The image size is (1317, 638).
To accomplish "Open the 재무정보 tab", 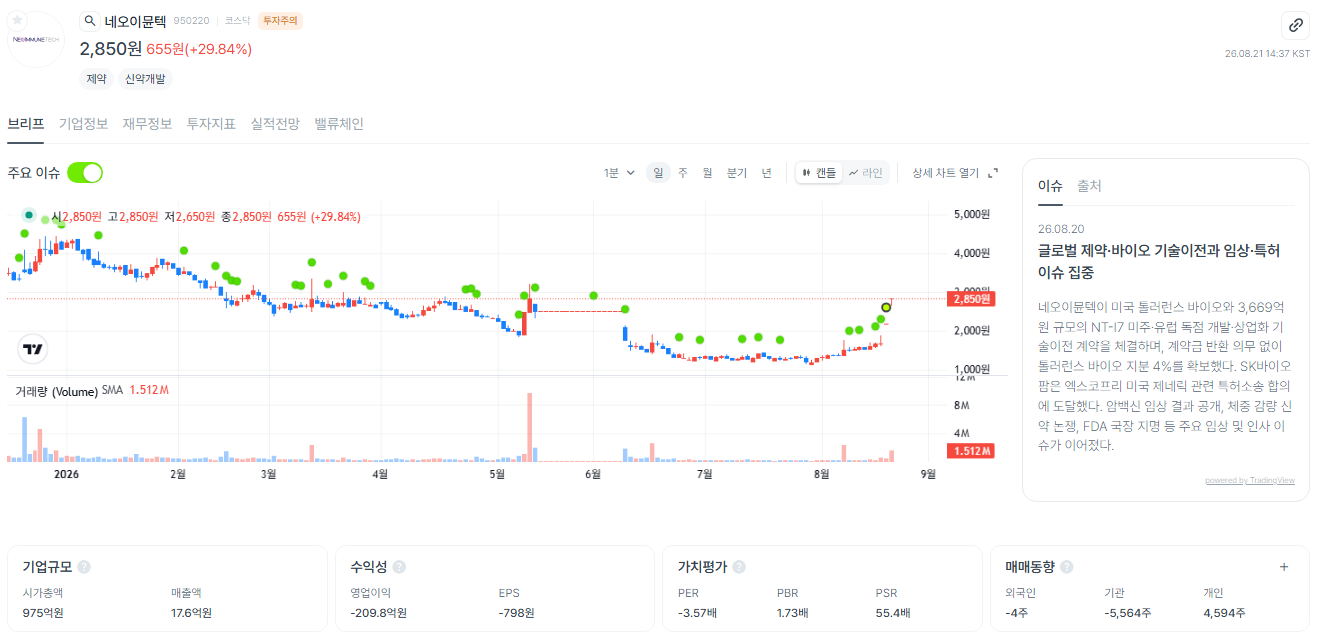I will click(148, 124).
